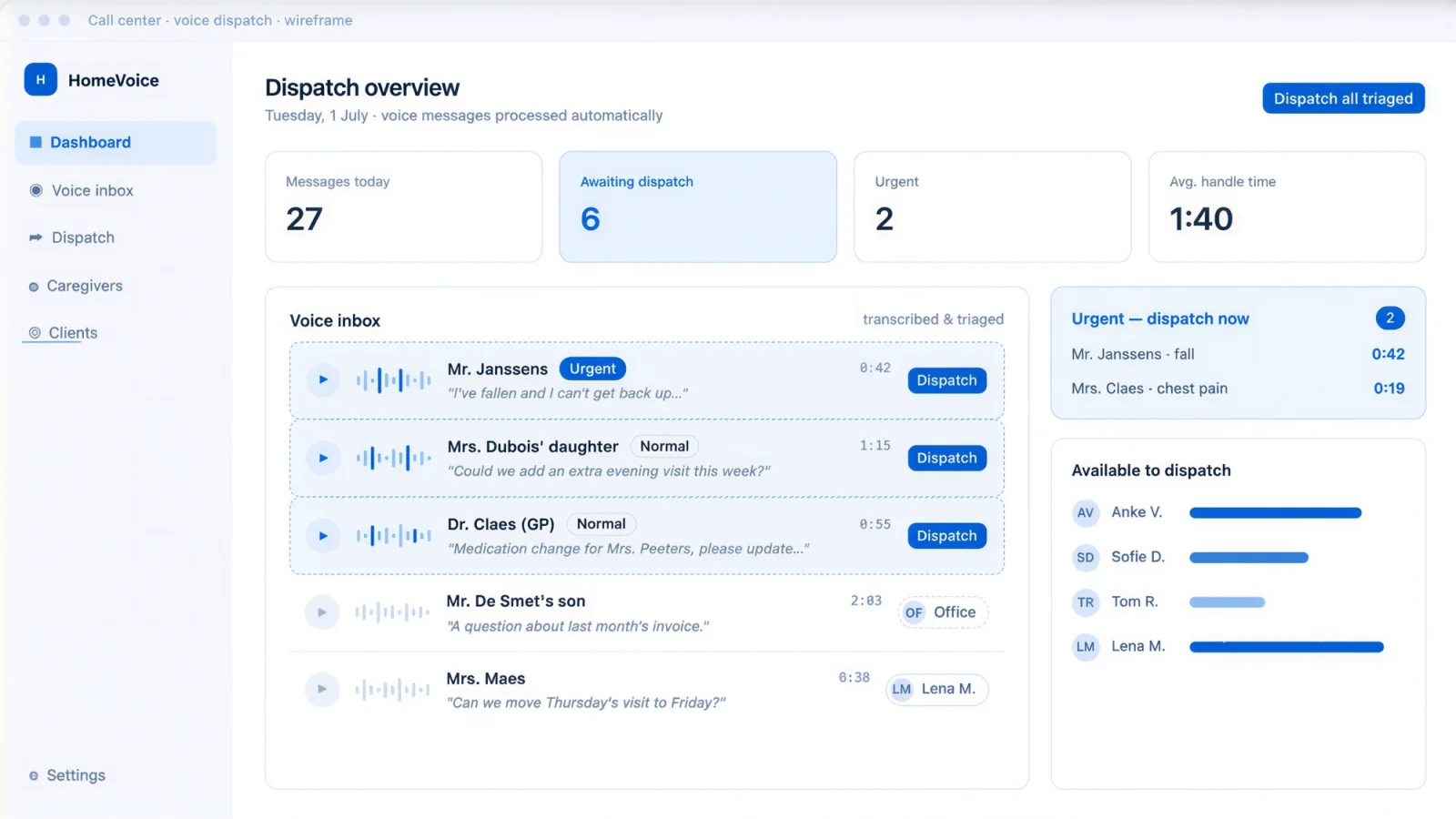Image resolution: width=1456 pixels, height=819 pixels.
Task: Click the Voice inbox panel heading
Action: [x=335, y=321]
